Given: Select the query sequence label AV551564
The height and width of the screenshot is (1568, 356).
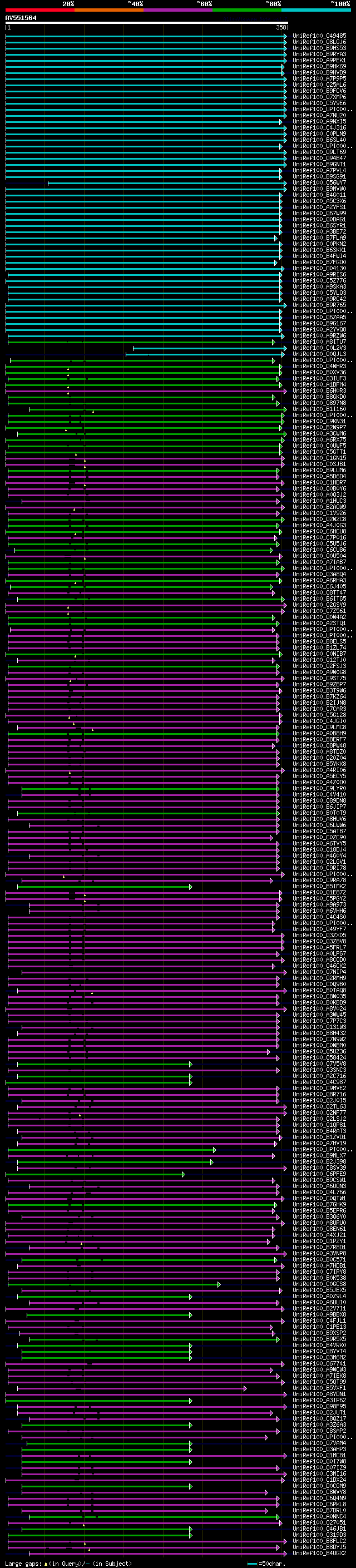Looking at the screenshot, I should tap(21, 18).
